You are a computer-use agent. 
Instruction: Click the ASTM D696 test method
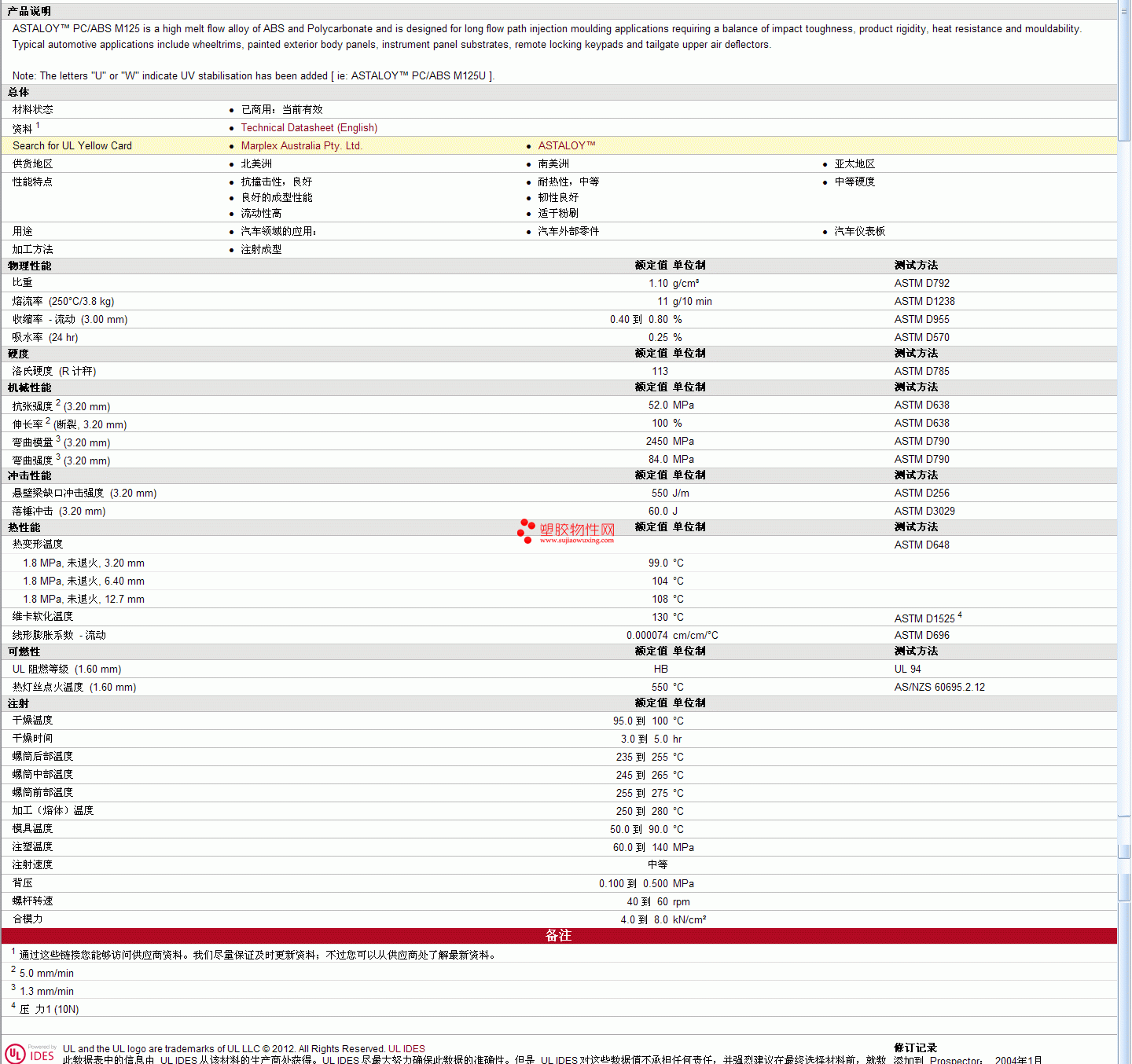[922, 635]
